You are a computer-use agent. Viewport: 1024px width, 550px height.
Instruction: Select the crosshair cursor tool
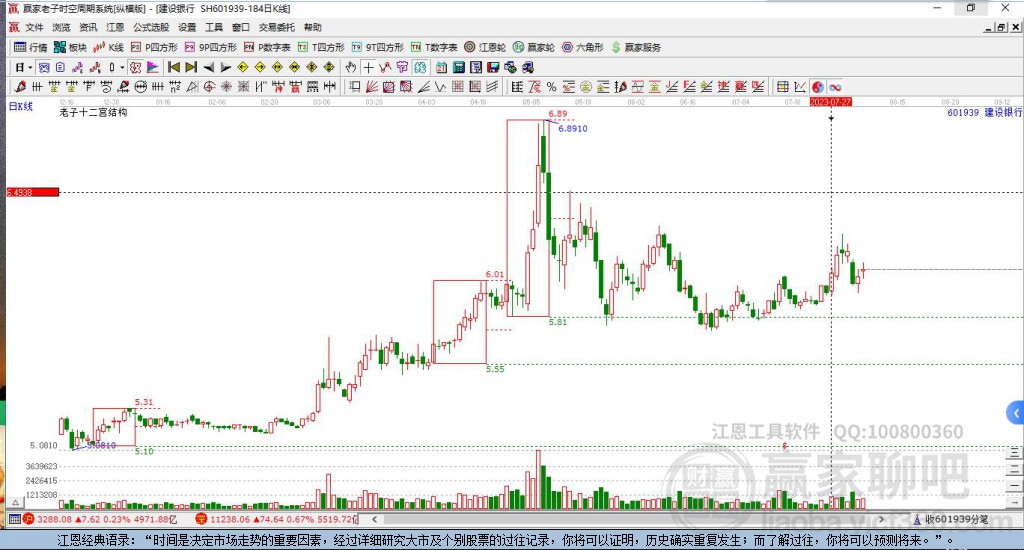point(368,67)
